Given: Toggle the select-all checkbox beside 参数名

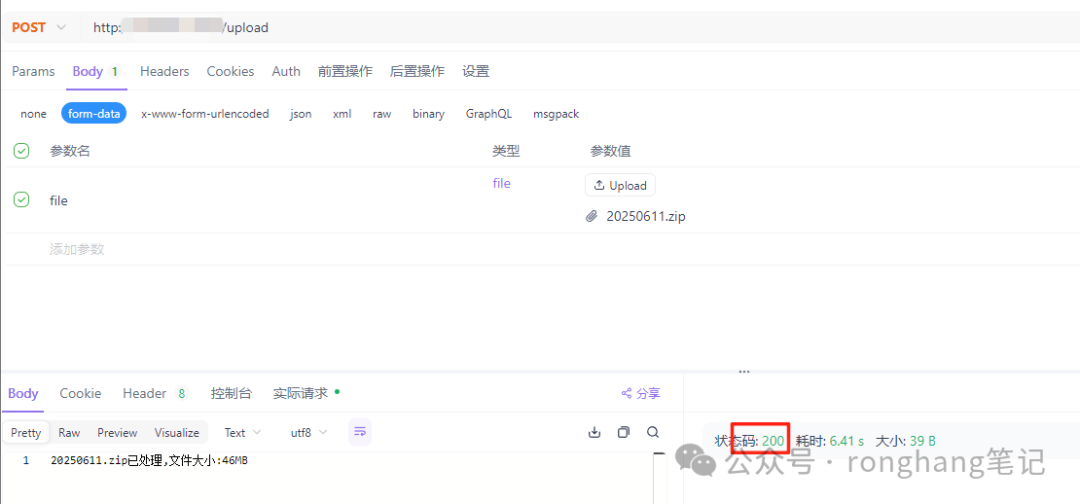Looking at the screenshot, I should coord(21,151).
